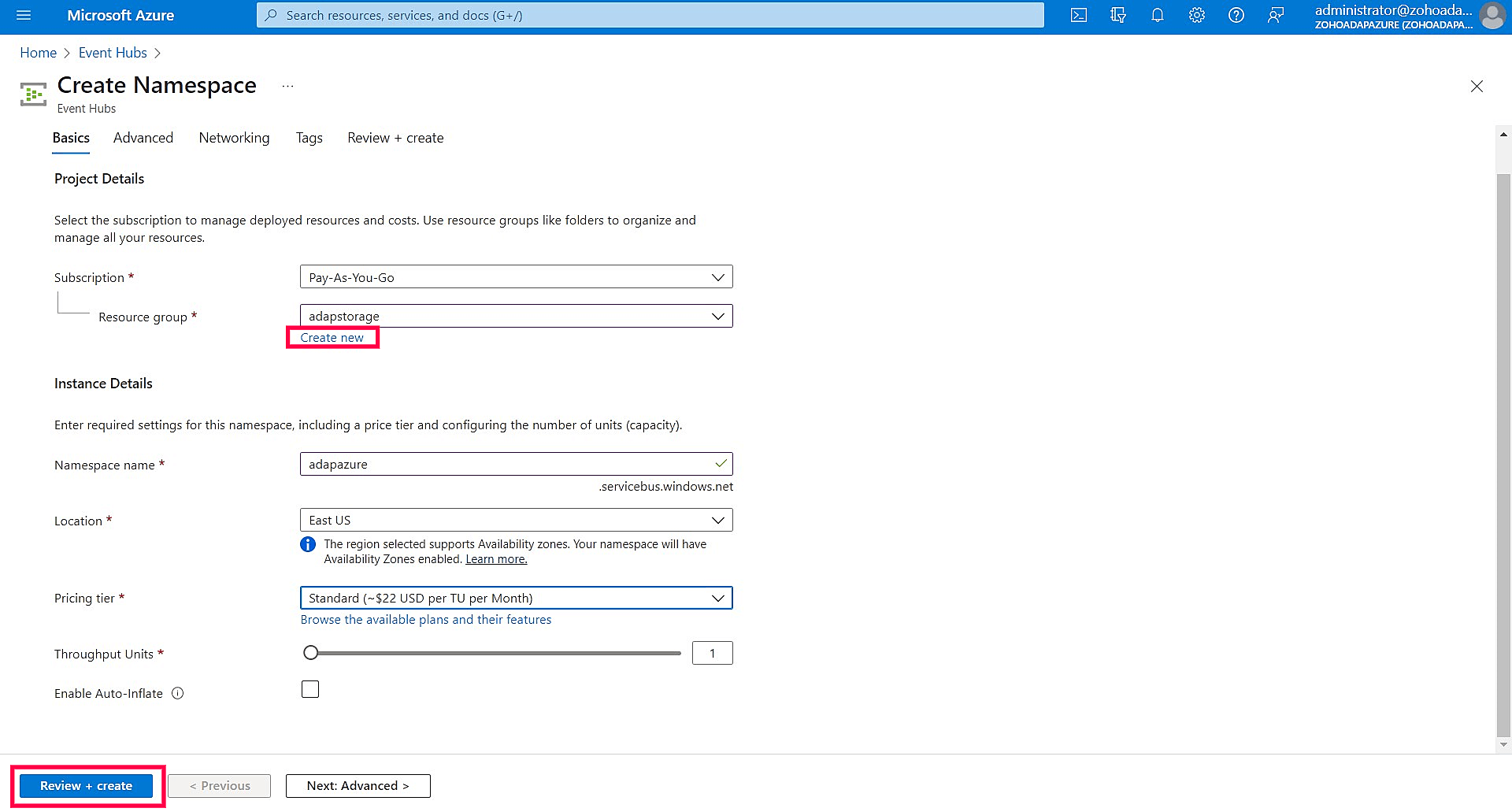Viewport: 1512px width, 812px height.
Task: Click the blue Review + create button
Action: [87, 785]
